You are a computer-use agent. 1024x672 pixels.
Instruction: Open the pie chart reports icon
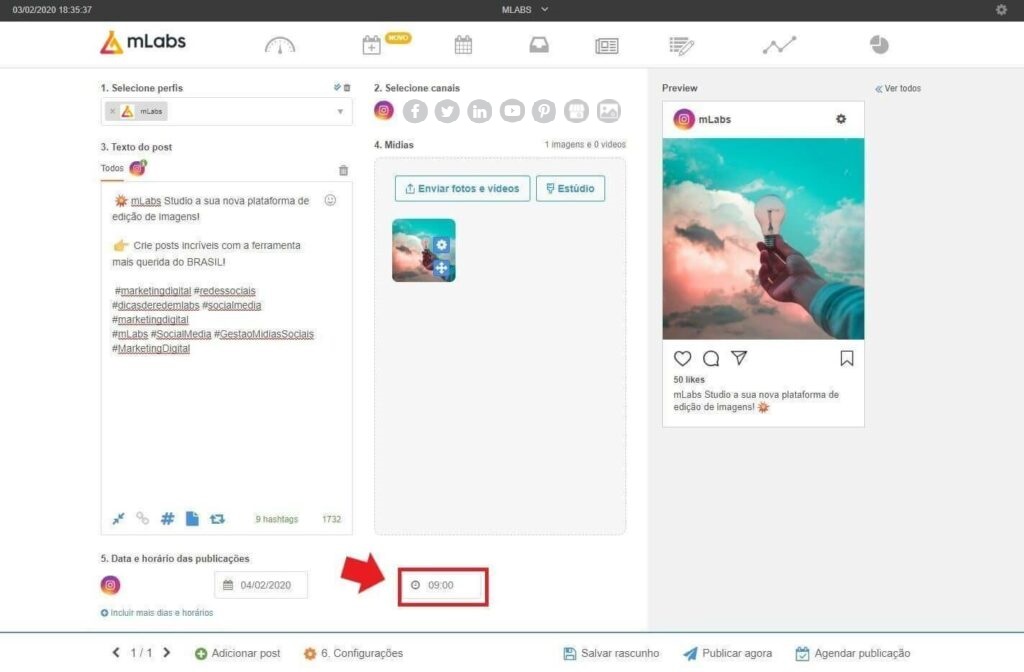(879, 45)
